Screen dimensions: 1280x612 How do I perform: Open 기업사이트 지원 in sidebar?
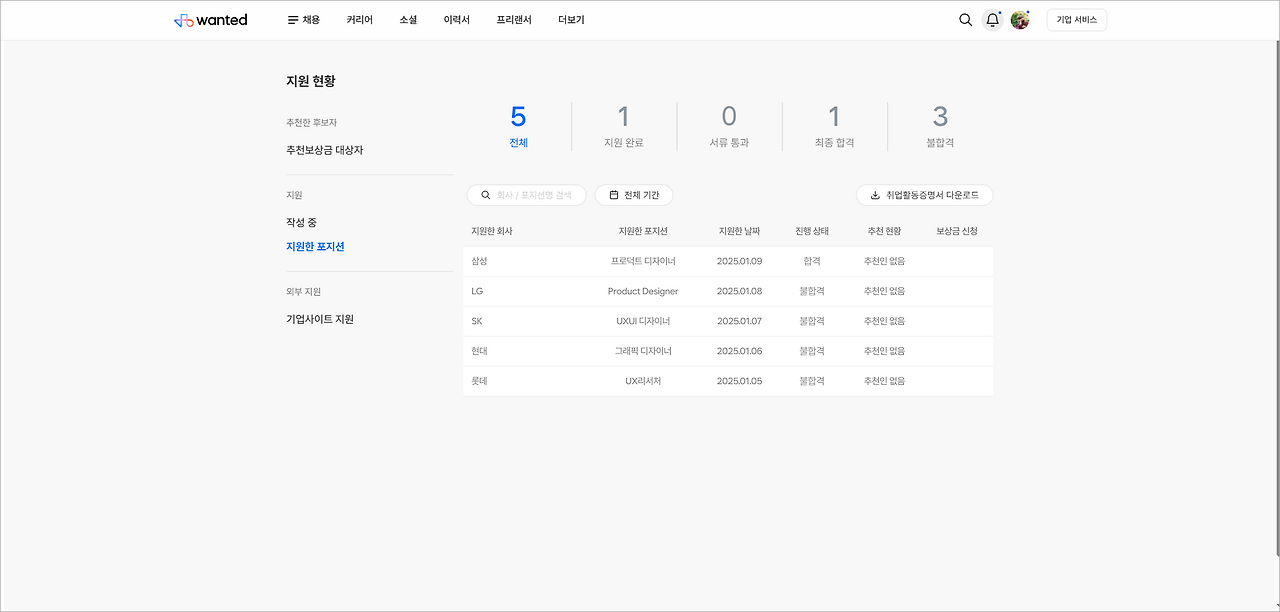pyautogui.click(x=320, y=319)
